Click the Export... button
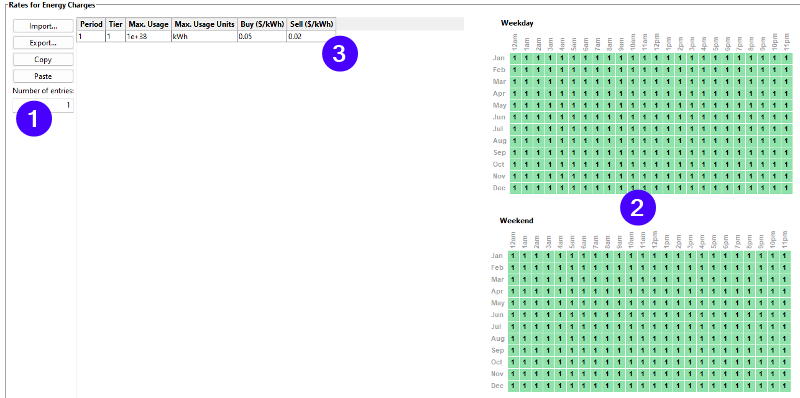 coord(43,43)
